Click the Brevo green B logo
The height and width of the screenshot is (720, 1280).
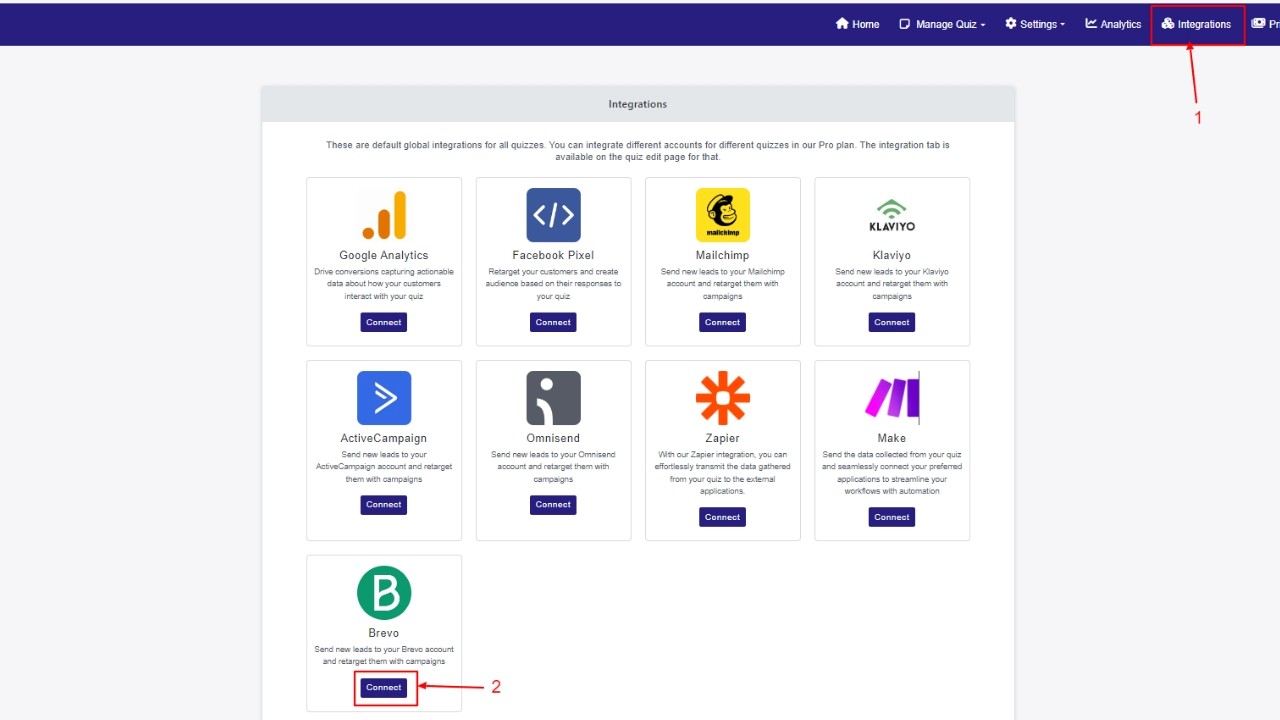coord(384,593)
